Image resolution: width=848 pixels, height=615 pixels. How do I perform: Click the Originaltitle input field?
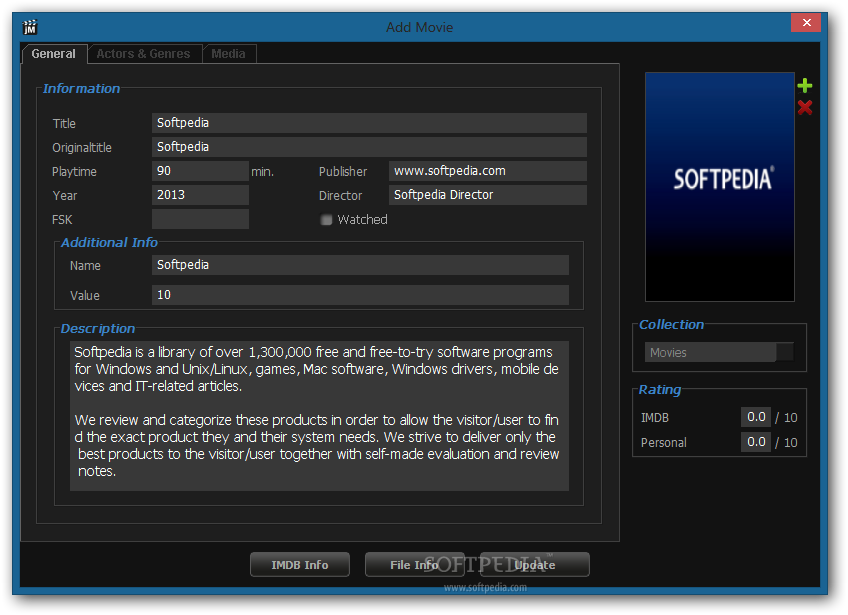tap(369, 147)
